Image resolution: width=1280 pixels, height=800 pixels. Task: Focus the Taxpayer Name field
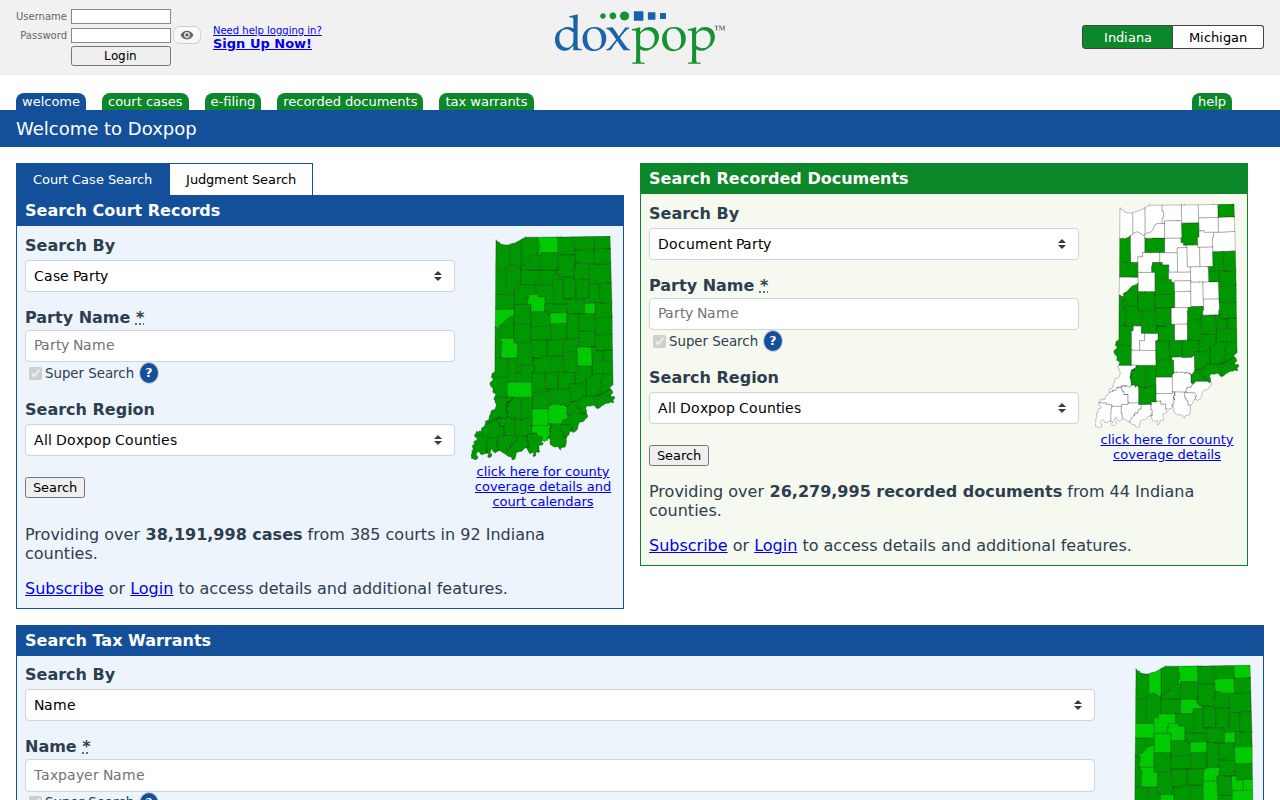coord(560,776)
